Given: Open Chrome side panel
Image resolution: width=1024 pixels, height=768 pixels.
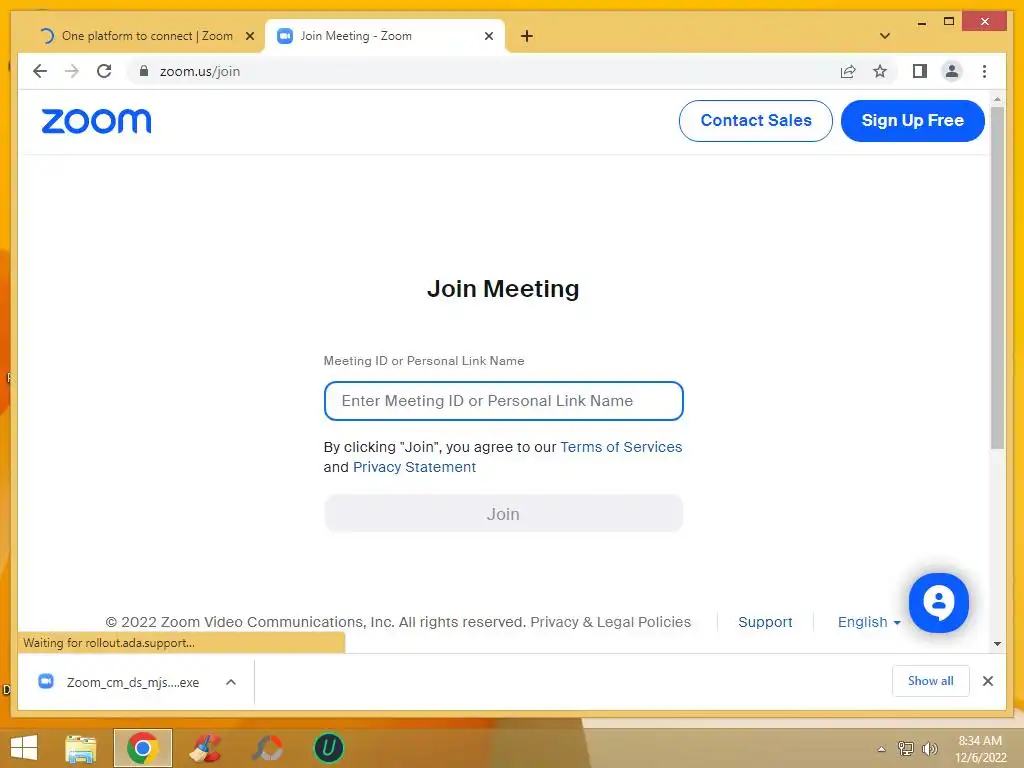Looking at the screenshot, I should [920, 71].
